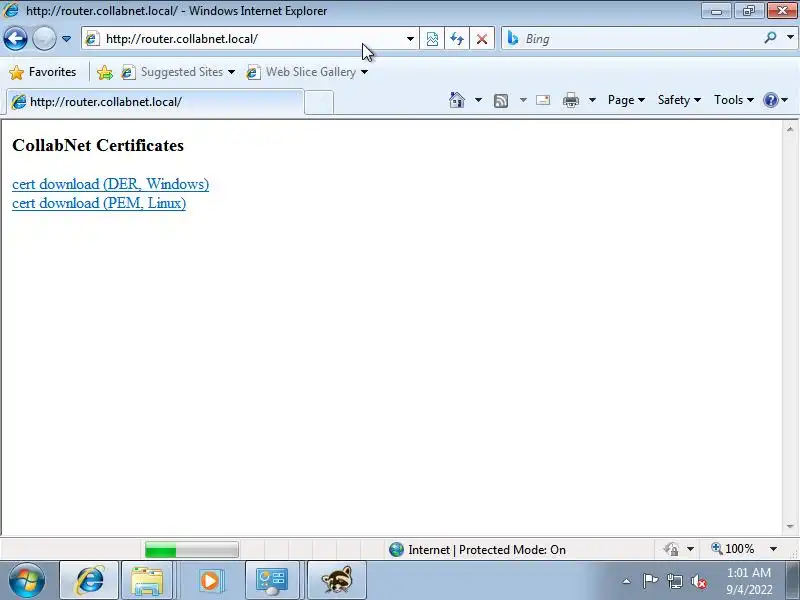Click the address bar URL field
This screenshot has width=800, height=600.
pos(250,39)
